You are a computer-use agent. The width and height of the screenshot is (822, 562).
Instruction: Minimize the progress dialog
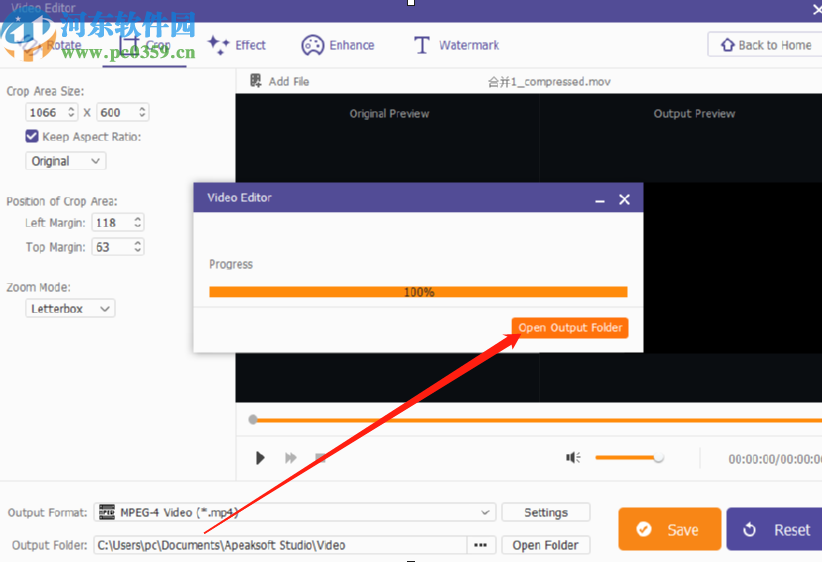click(x=600, y=200)
